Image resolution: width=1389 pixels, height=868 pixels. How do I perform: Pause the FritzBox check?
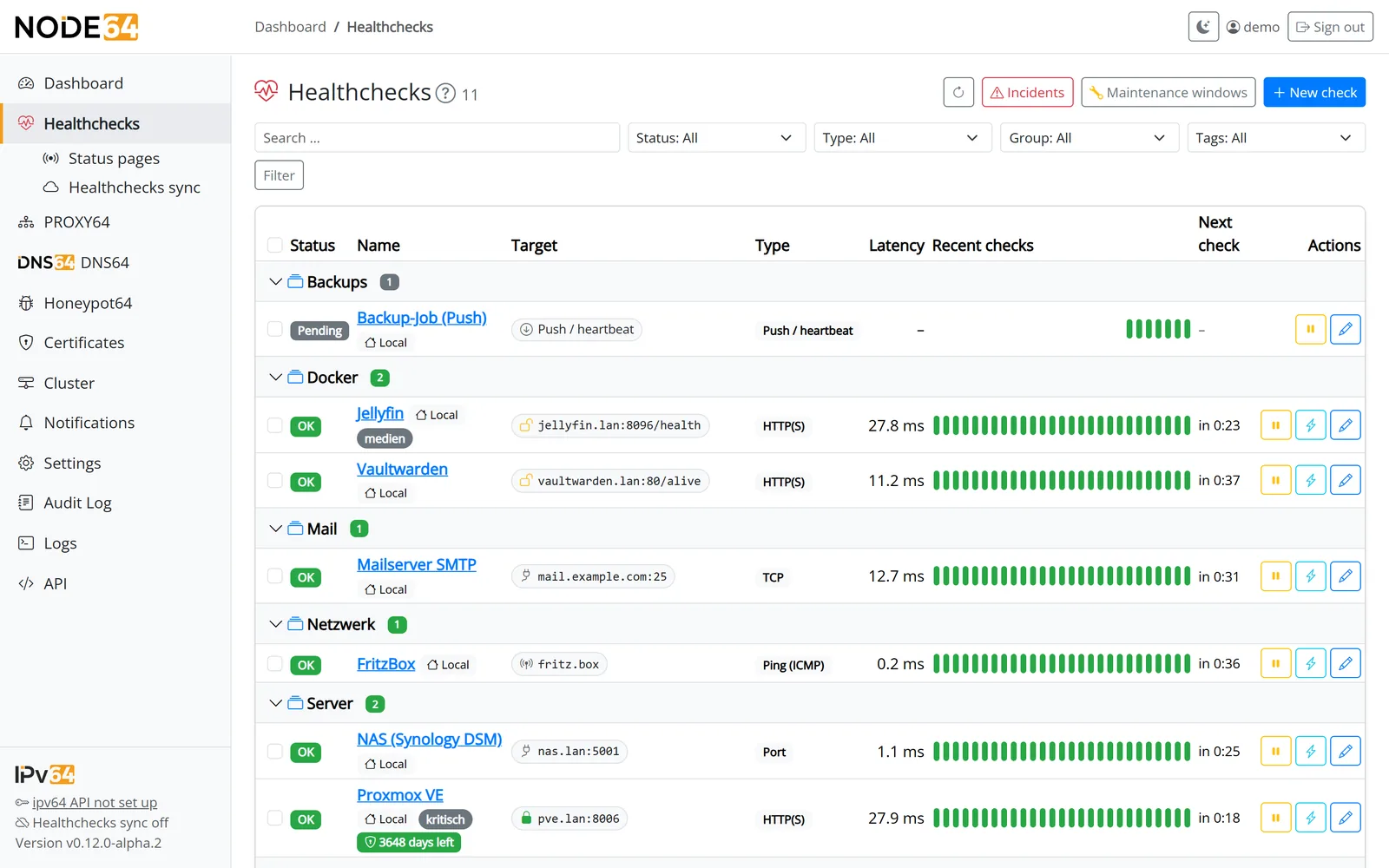coord(1275,664)
